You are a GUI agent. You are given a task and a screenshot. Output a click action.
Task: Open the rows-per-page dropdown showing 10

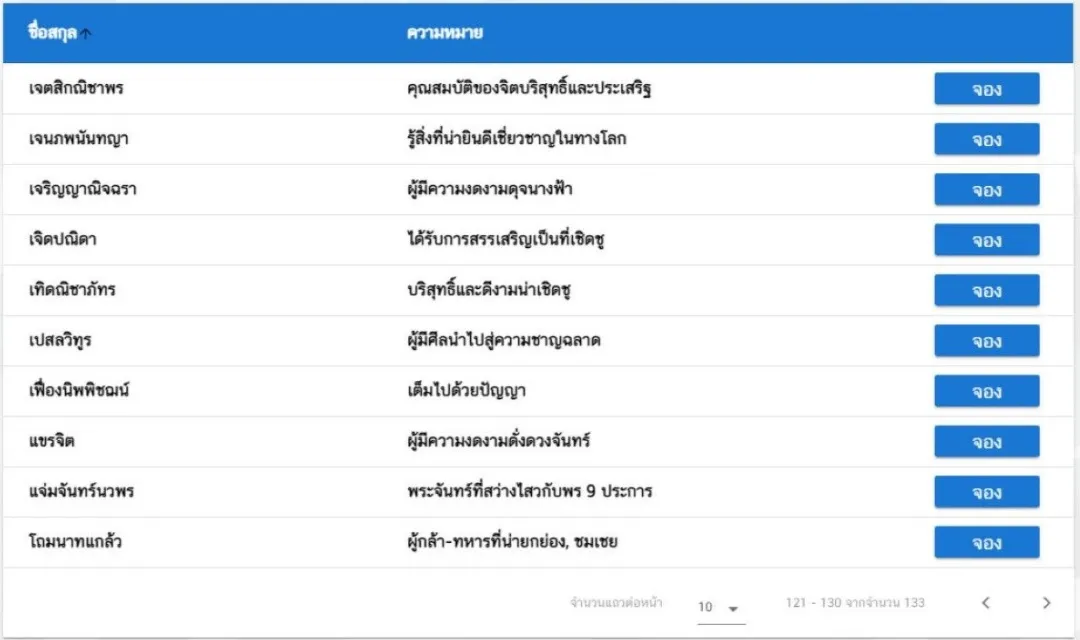[720, 607]
